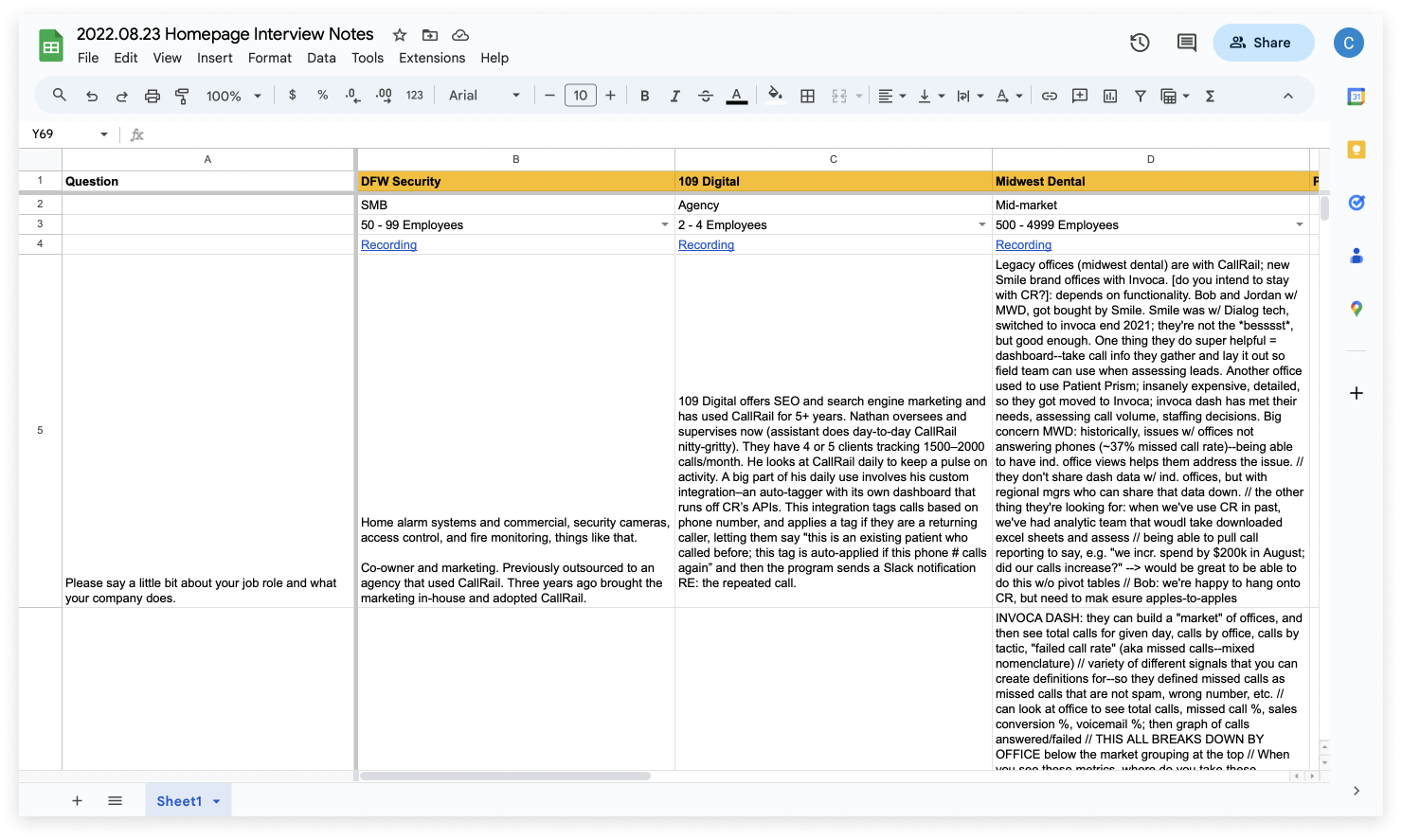Open the fill color picker
This screenshot has height=840, width=1402.
click(775, 95)
